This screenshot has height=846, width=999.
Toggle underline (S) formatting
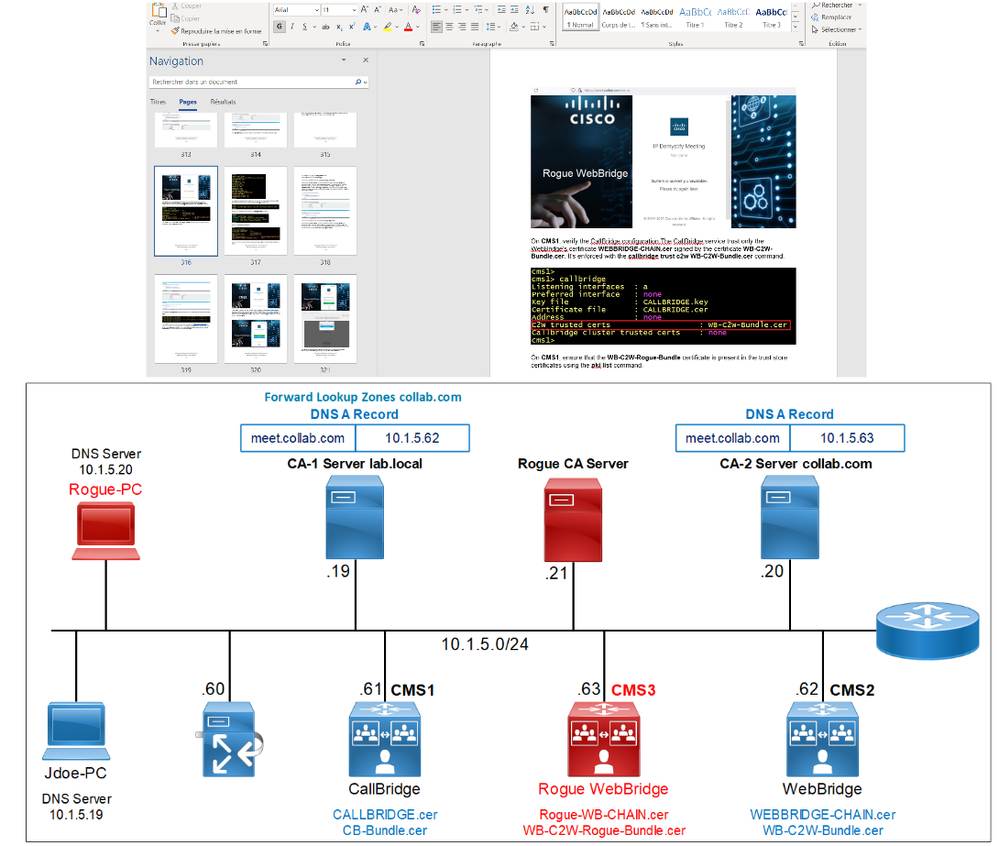(305, 27)
